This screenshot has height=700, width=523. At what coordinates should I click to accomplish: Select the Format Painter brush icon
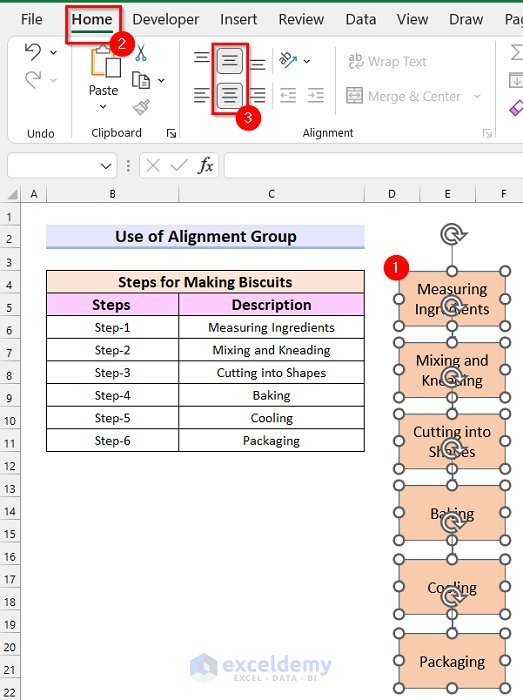[x=141, y=107]
